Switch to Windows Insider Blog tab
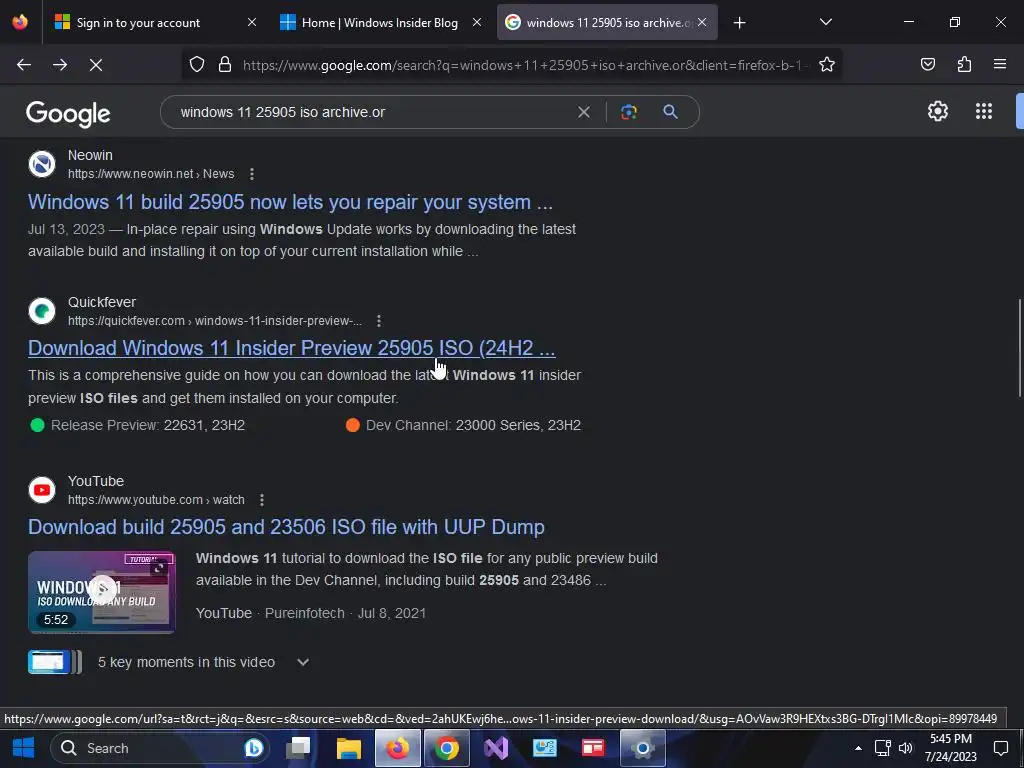Image resolution: width=1024 pixels, height=768 pixels. click(380, 23)
